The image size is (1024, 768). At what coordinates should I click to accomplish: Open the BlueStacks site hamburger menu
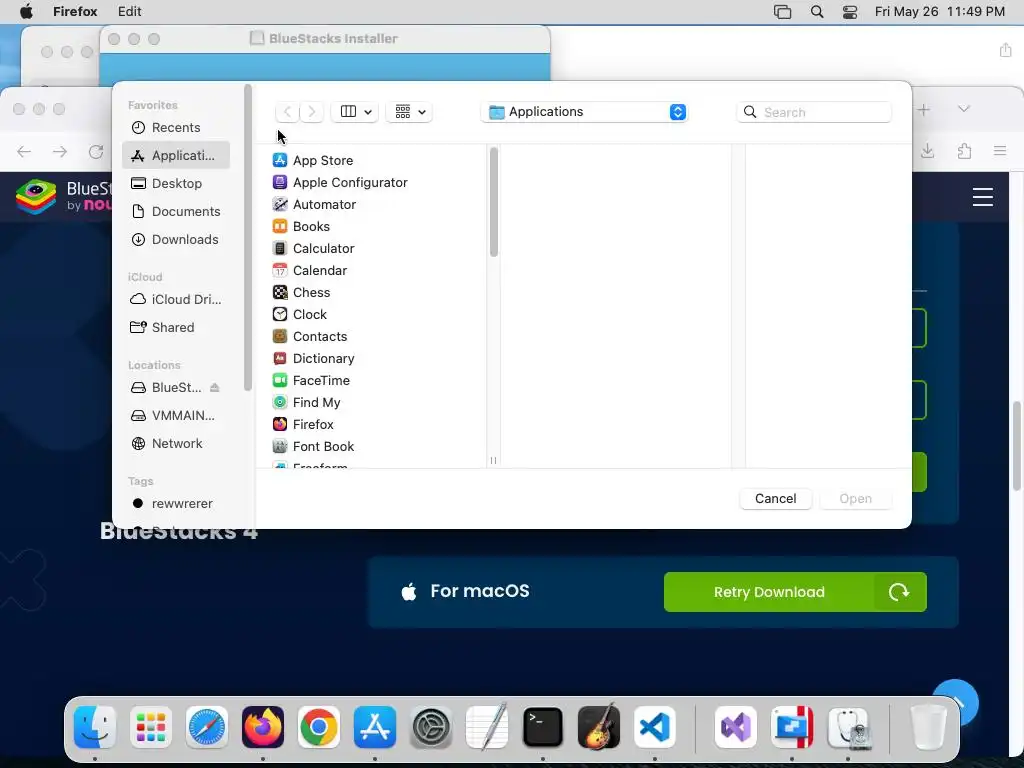(x=982, y=197)
